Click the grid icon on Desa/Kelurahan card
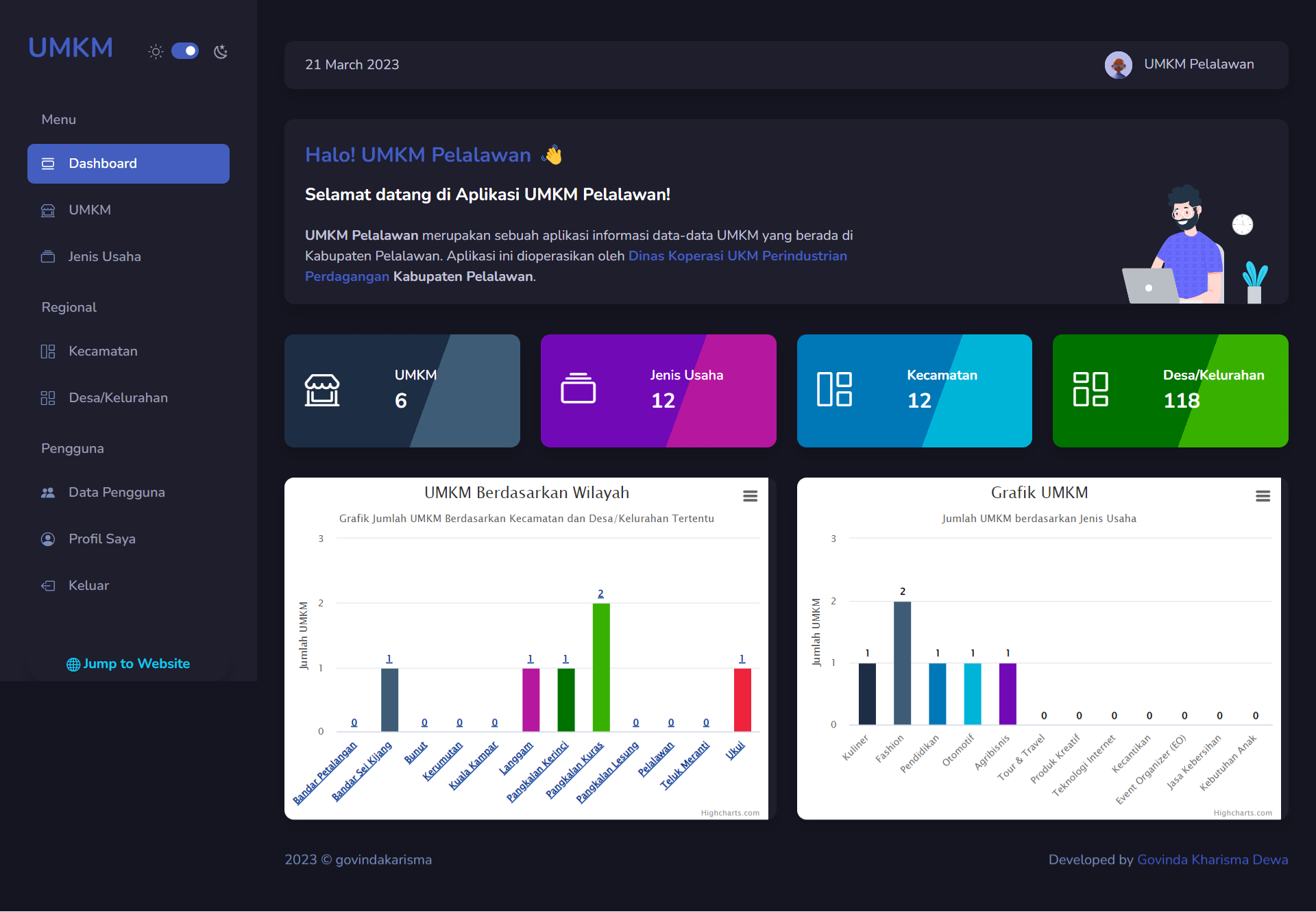The width and height of the screenshot is (1316, 912). pos(1090,389)
